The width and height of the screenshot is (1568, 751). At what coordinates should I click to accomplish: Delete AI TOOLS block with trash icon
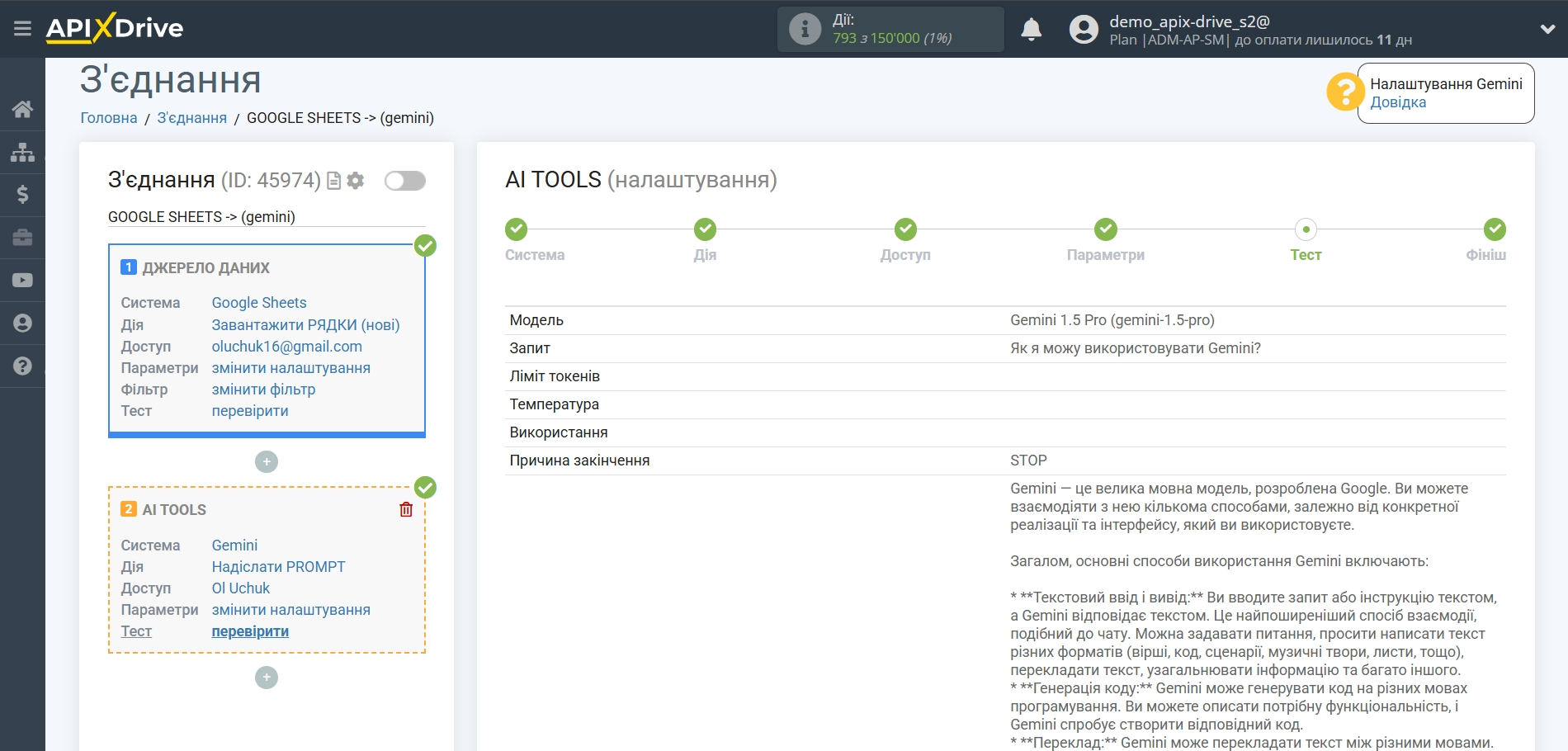406,509
